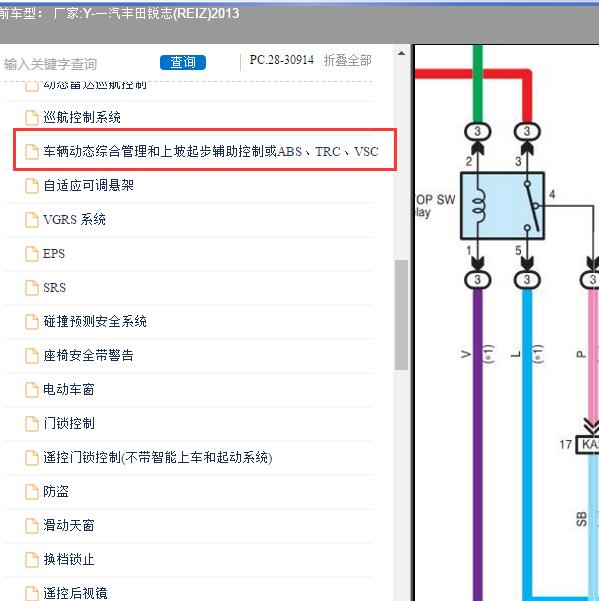Select 车辆动态综合管理和上坡起步辅助控制 ABS TRC VSC entry
Viewport: 599px width, 601px height.
211,151
